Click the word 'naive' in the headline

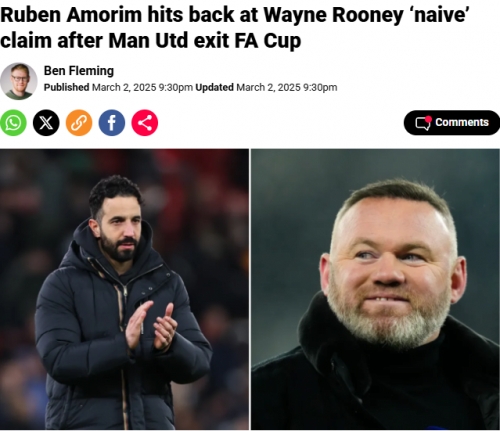coord(441,15)
